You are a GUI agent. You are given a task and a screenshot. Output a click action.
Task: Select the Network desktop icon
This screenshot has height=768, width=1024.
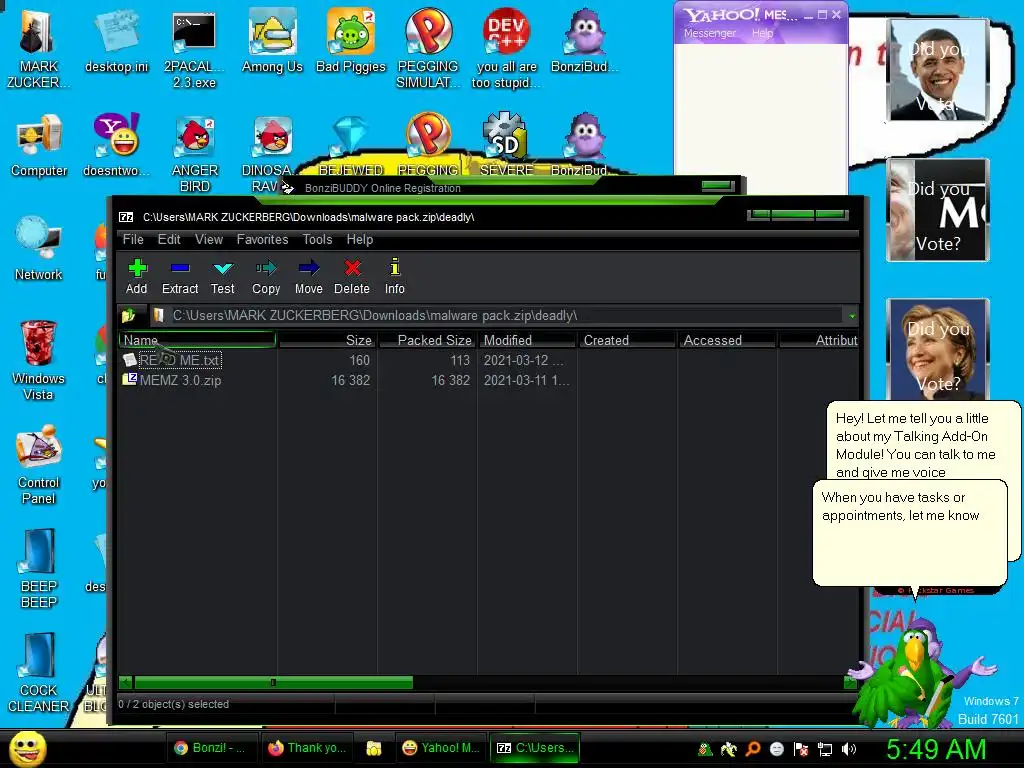coord(39,249)
